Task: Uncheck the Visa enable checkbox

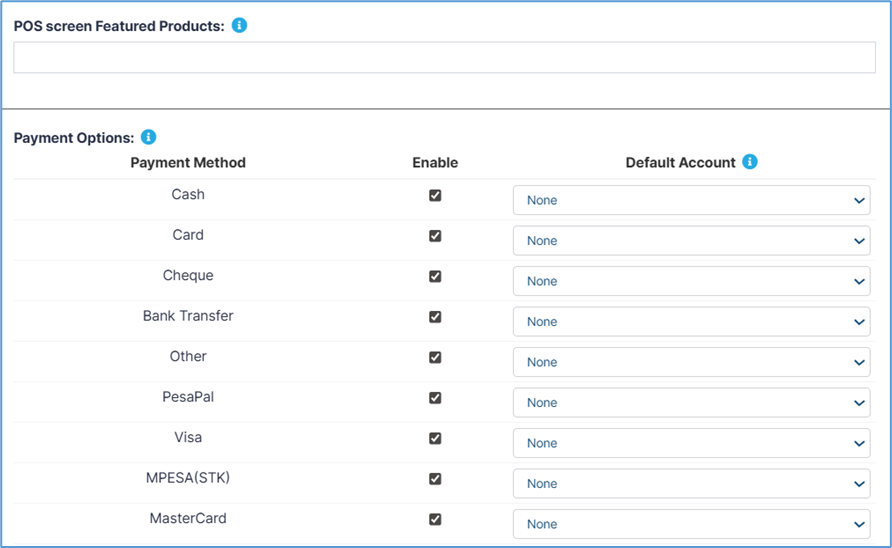Action: pyautogui.click(x=435, y=438)
